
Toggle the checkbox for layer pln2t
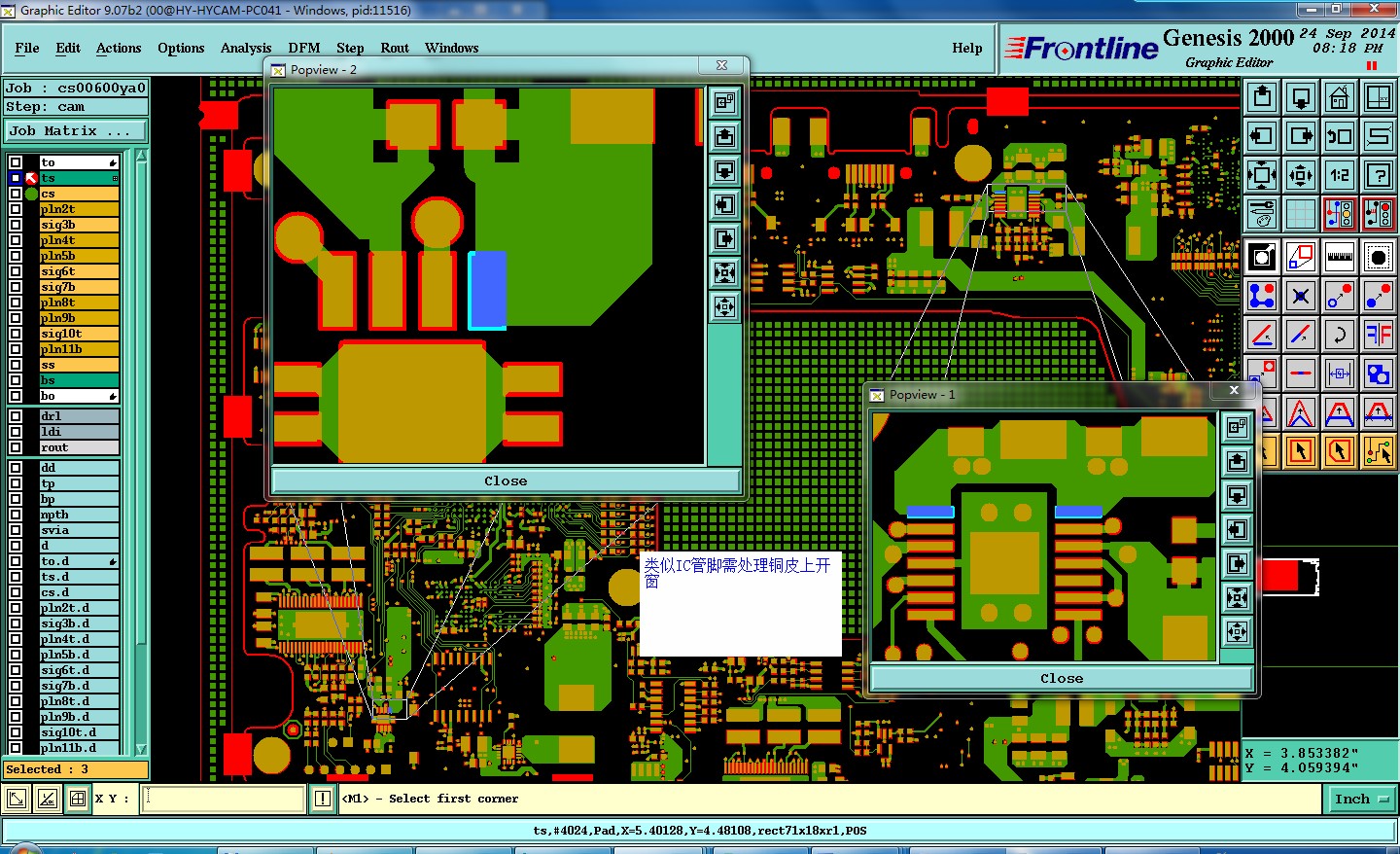(x=16, y=209)
